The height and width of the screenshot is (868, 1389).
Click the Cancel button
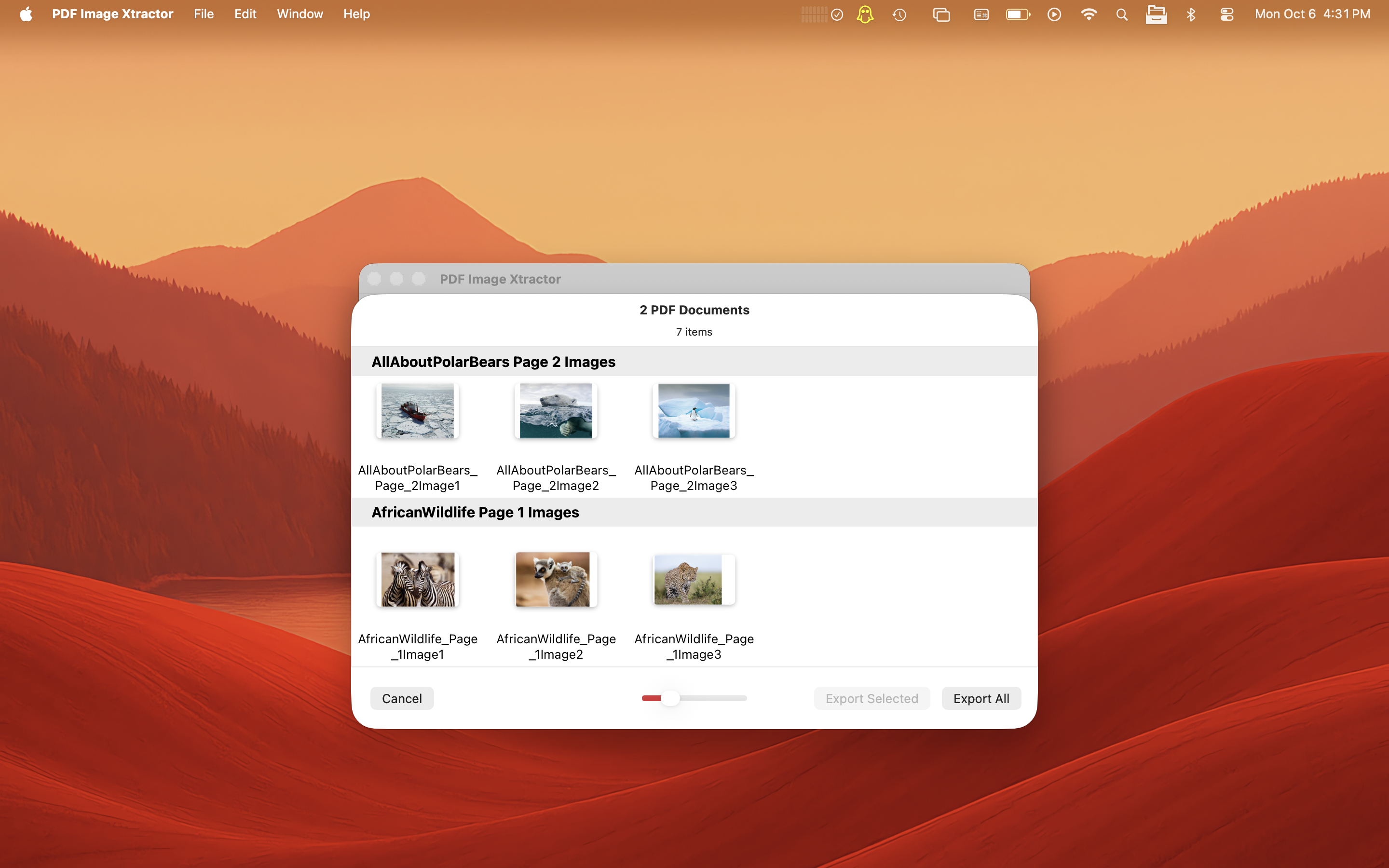[x=402, y=698]
